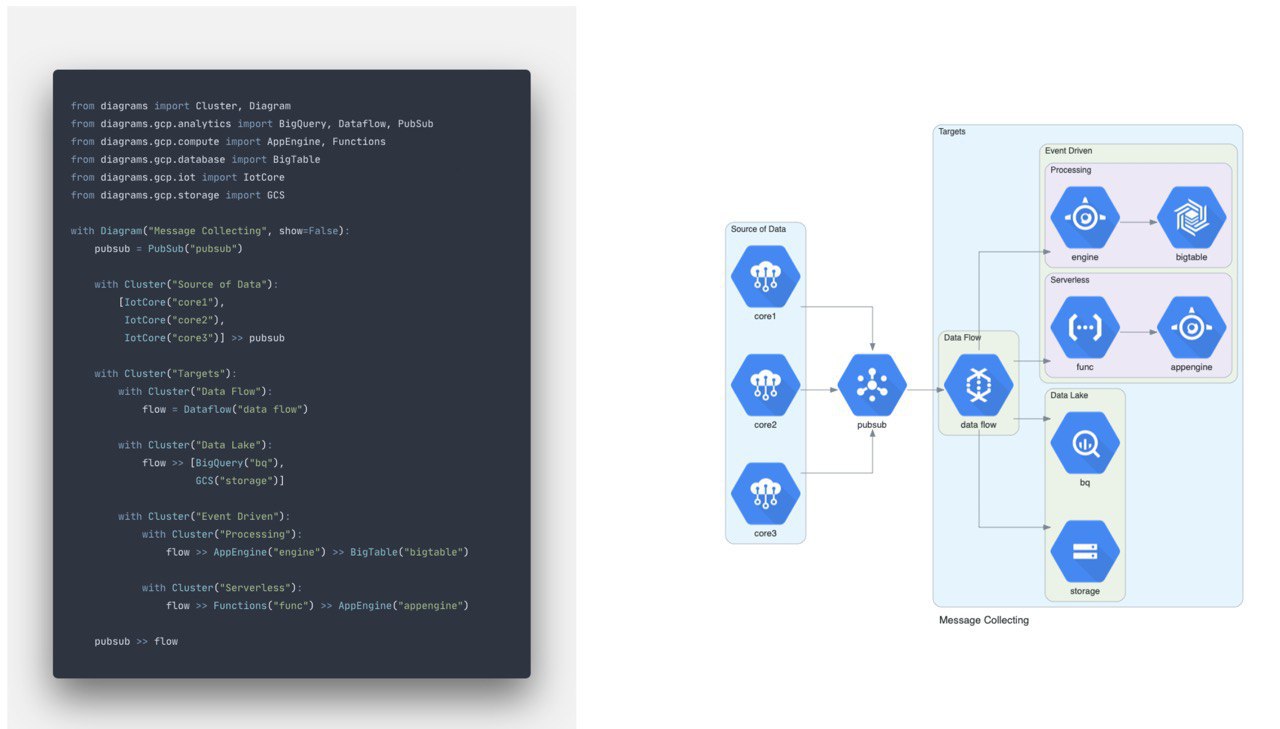Click code line importing BigQuery, Dataflow, PubSub
Screen dimensions: 1280x729
tap(252, 124)
